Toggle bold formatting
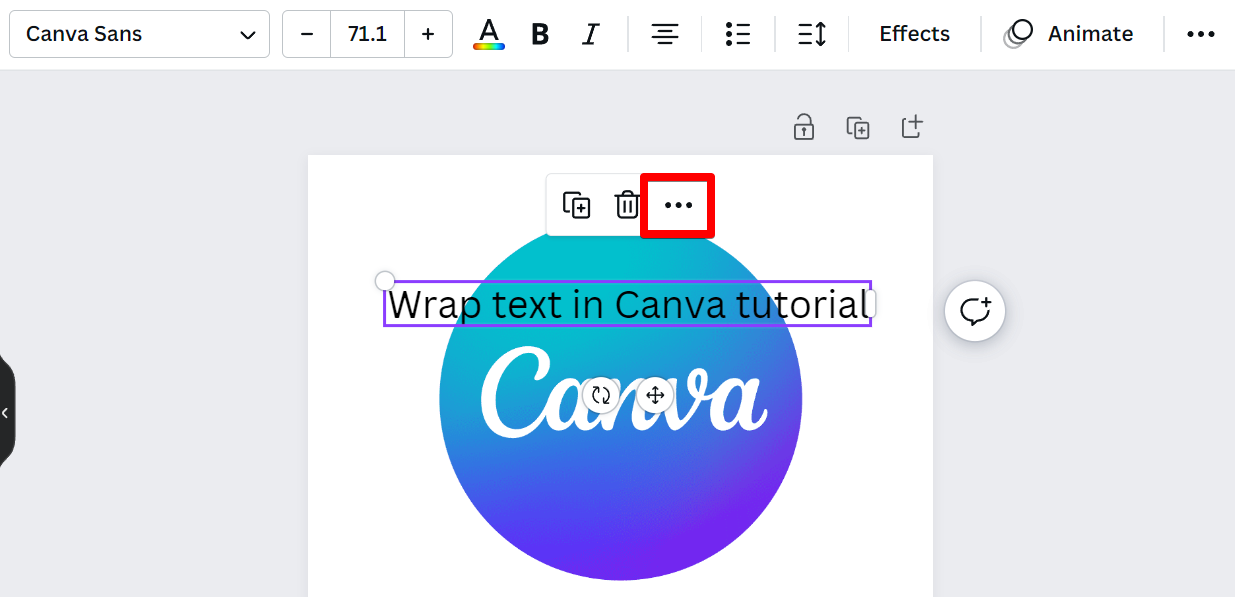 pyautogui.click(x=540, y=34)
